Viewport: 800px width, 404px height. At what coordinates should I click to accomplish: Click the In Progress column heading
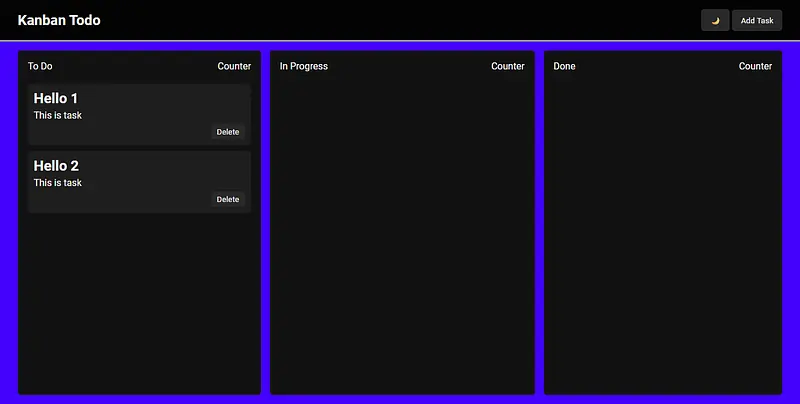point(304,66)
